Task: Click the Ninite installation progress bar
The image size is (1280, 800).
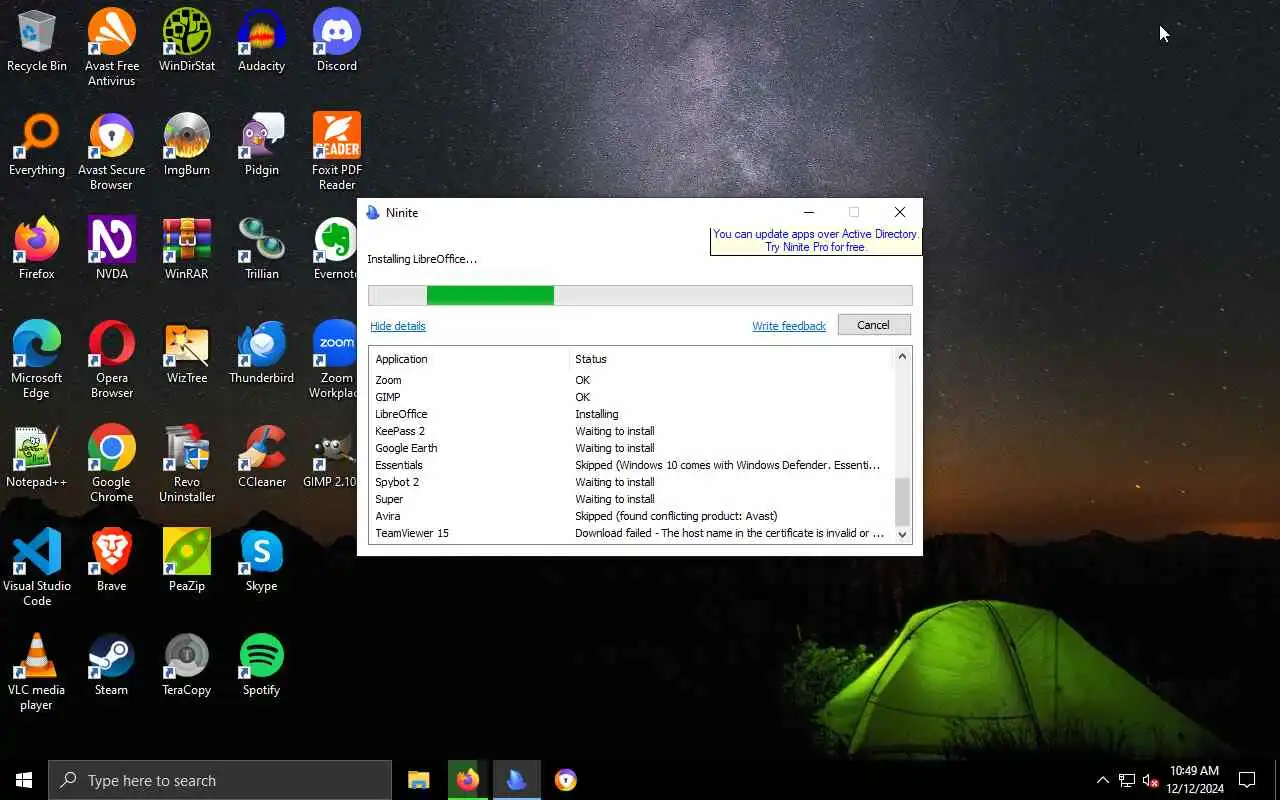Action: [640, 295]
